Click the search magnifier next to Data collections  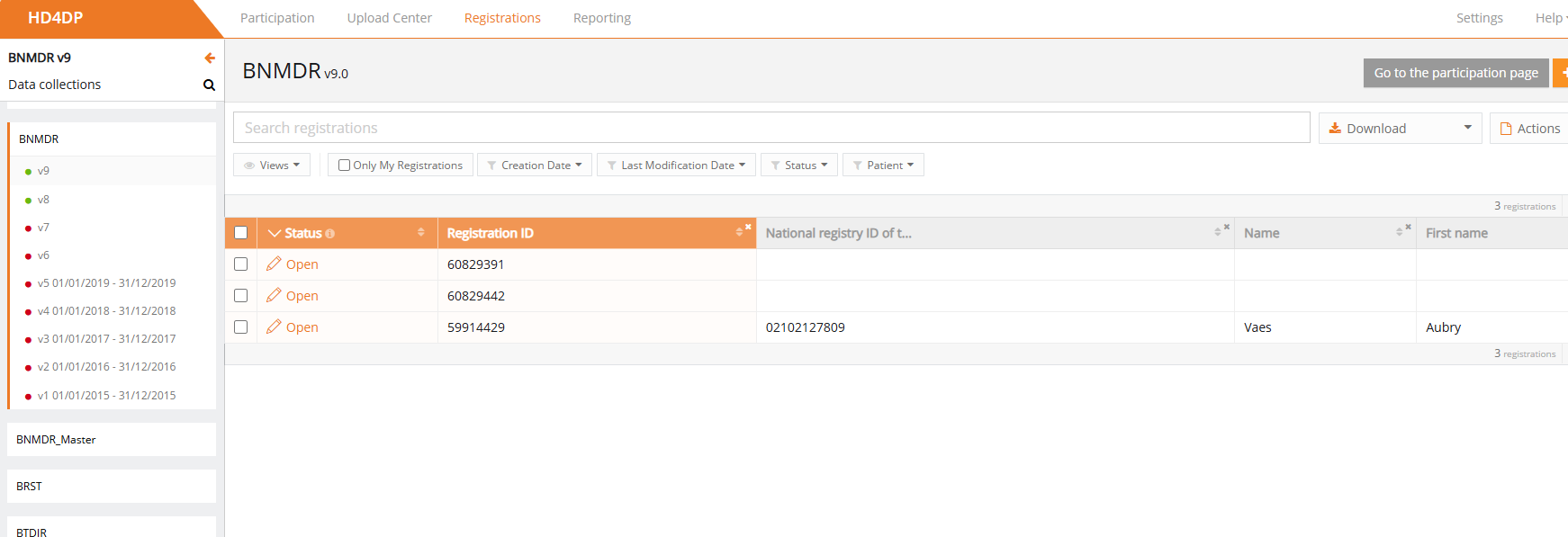coord(209,85)
